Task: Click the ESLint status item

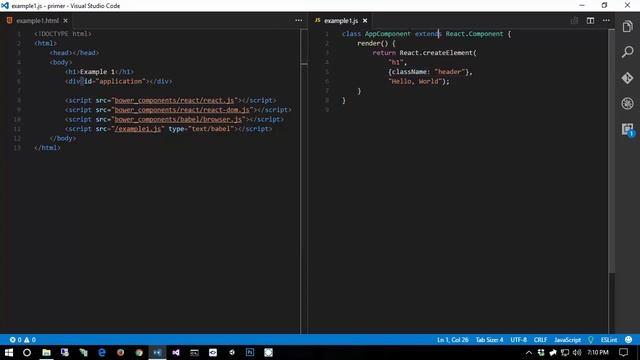Action: tap(609, 340)
